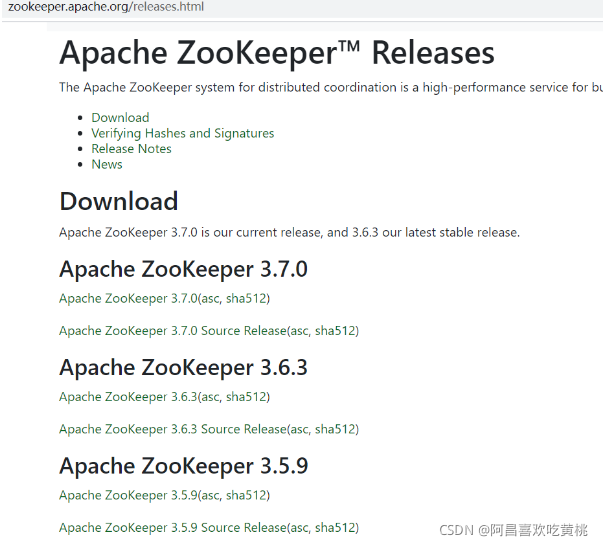Download Apache ZooKeeper 3.6.3 binary

[x=127, y=397]
